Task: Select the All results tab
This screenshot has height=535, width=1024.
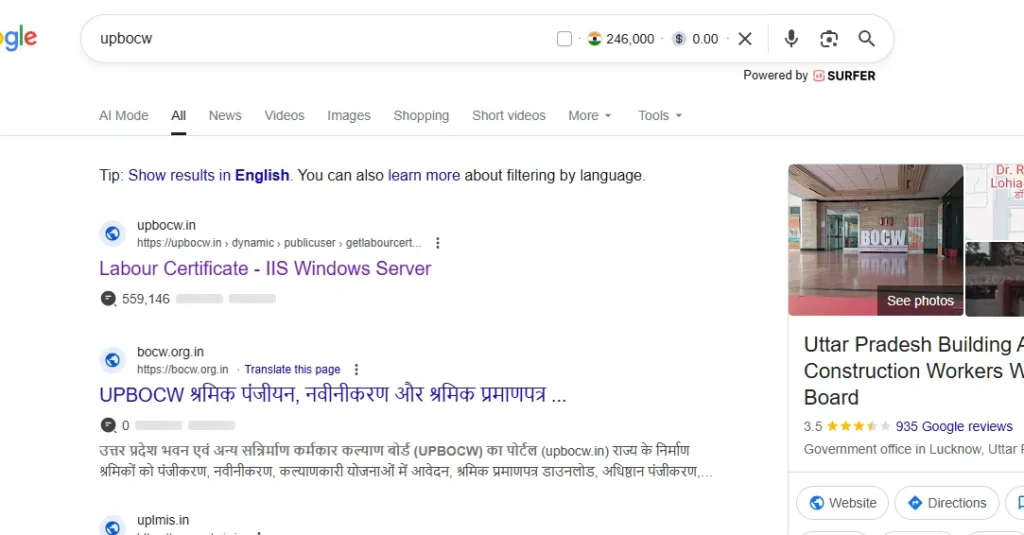Action: coord(178,116)
